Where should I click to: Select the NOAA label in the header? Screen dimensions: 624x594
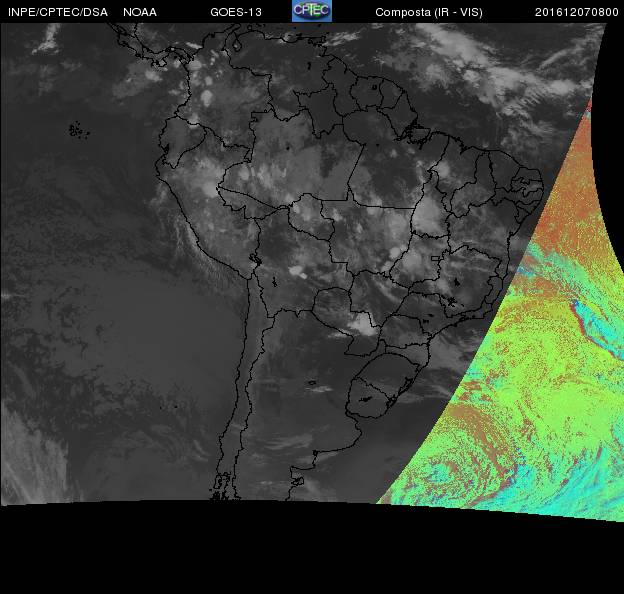(x=140, y=12)
